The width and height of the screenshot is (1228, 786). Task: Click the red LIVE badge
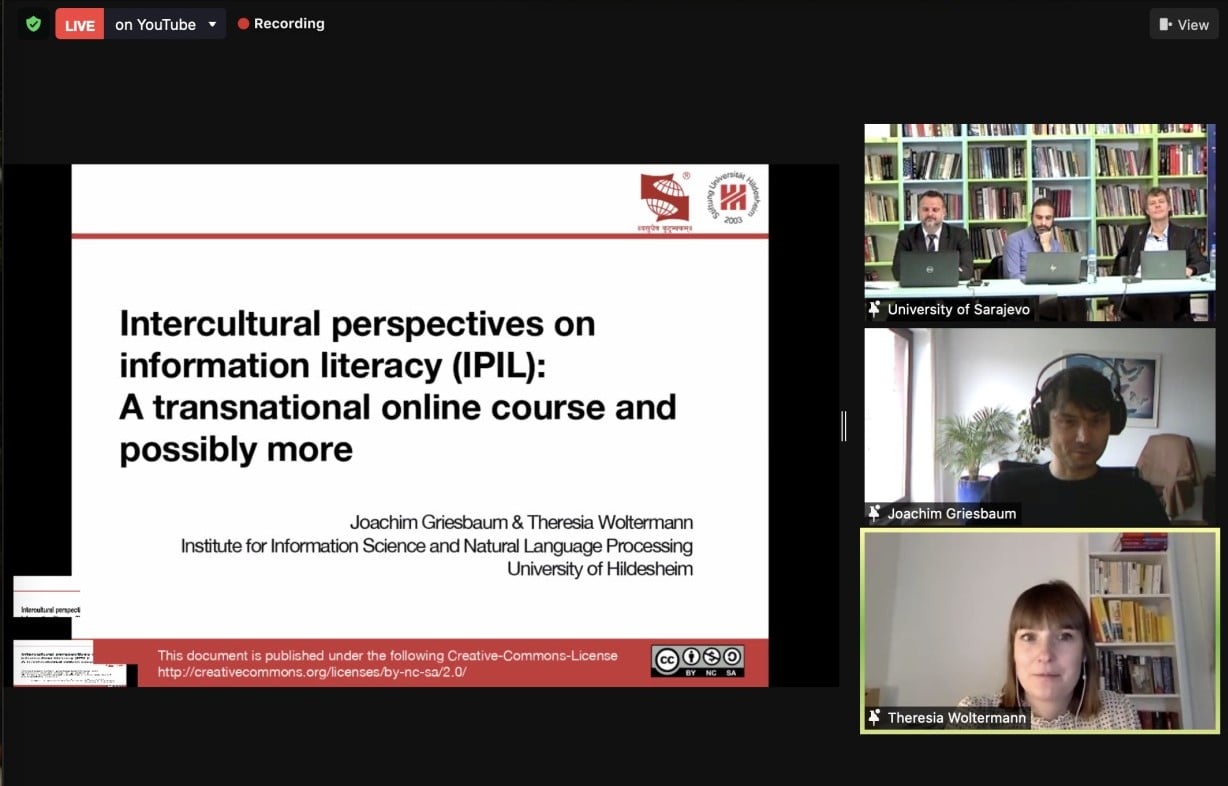pos(80,25)
